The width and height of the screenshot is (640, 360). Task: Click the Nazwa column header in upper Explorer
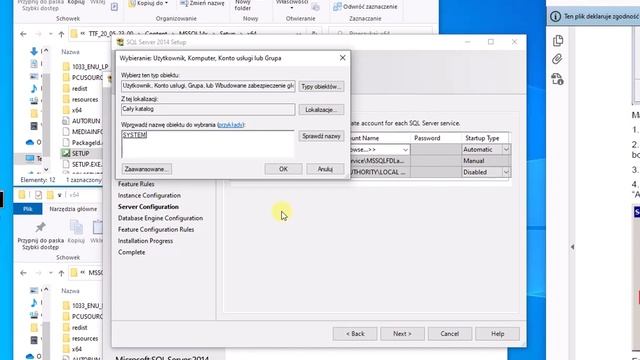coord(70,52)
